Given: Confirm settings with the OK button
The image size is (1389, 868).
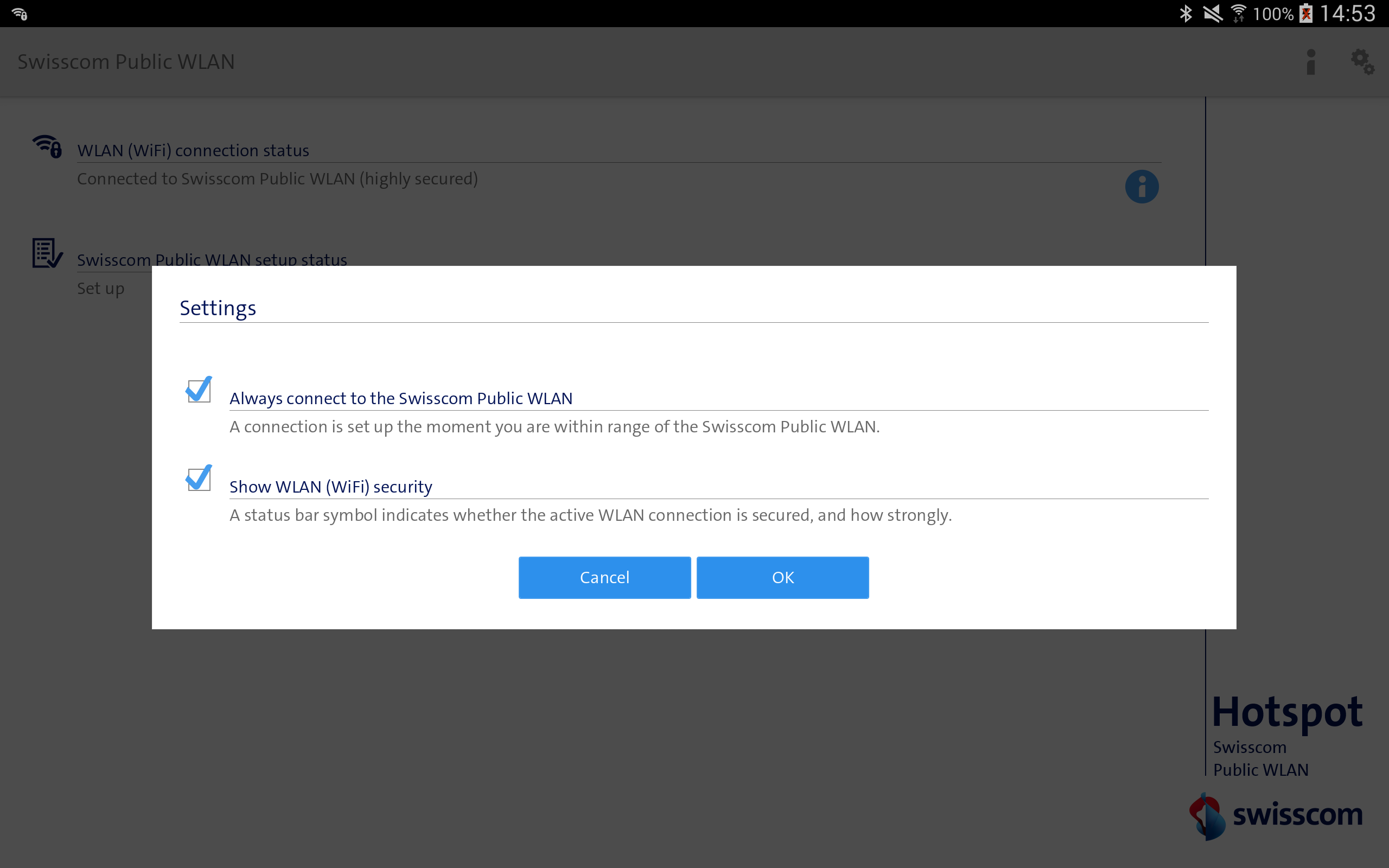Looking at the screenshot, I should (782, 577).
